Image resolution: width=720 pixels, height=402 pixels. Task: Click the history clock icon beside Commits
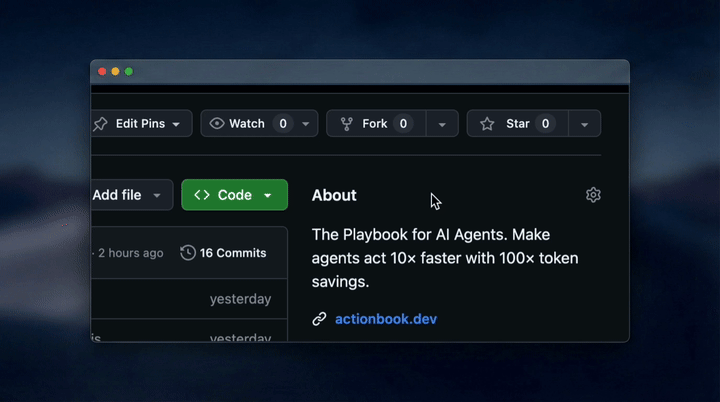pyautogui.click(x=188, y=253)
